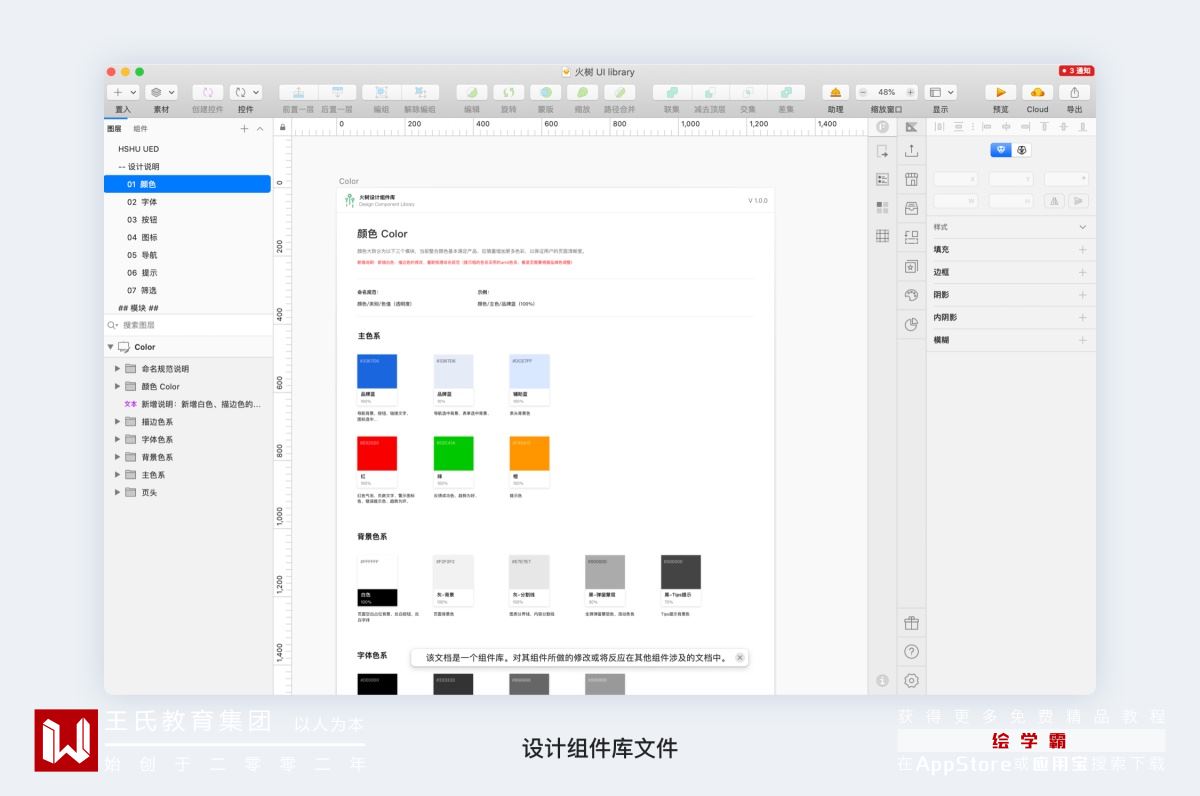Open the 助理 assistant tool

836,92
